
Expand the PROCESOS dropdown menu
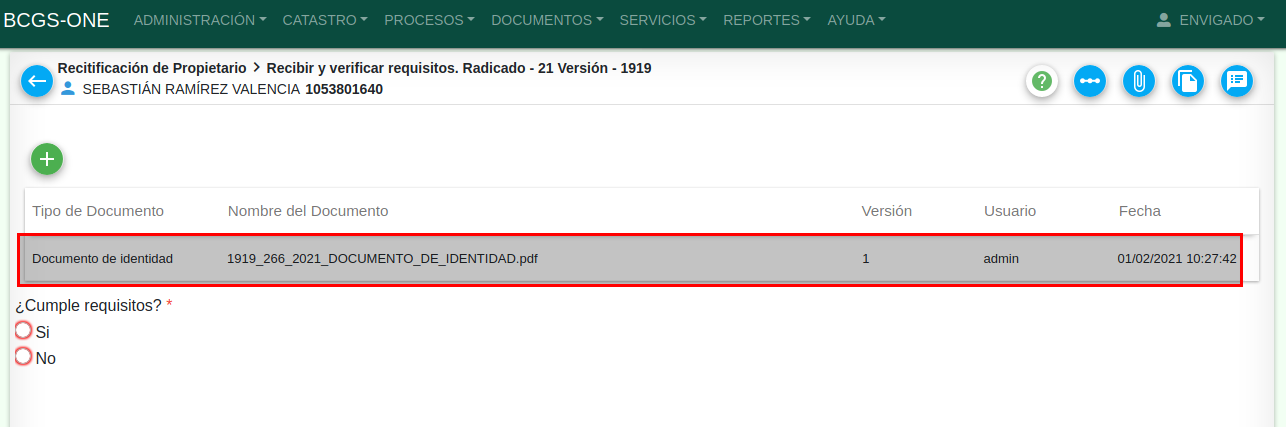pyautogui.click(x=429, y=20)
